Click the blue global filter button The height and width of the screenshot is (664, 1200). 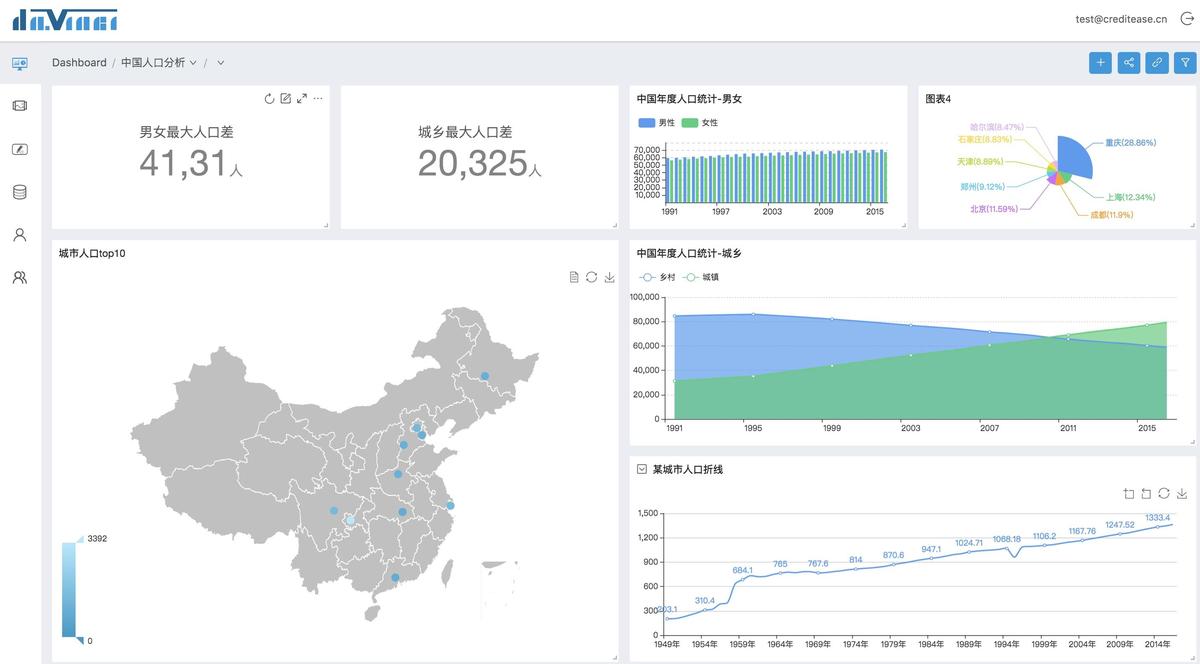point(1185,62)
